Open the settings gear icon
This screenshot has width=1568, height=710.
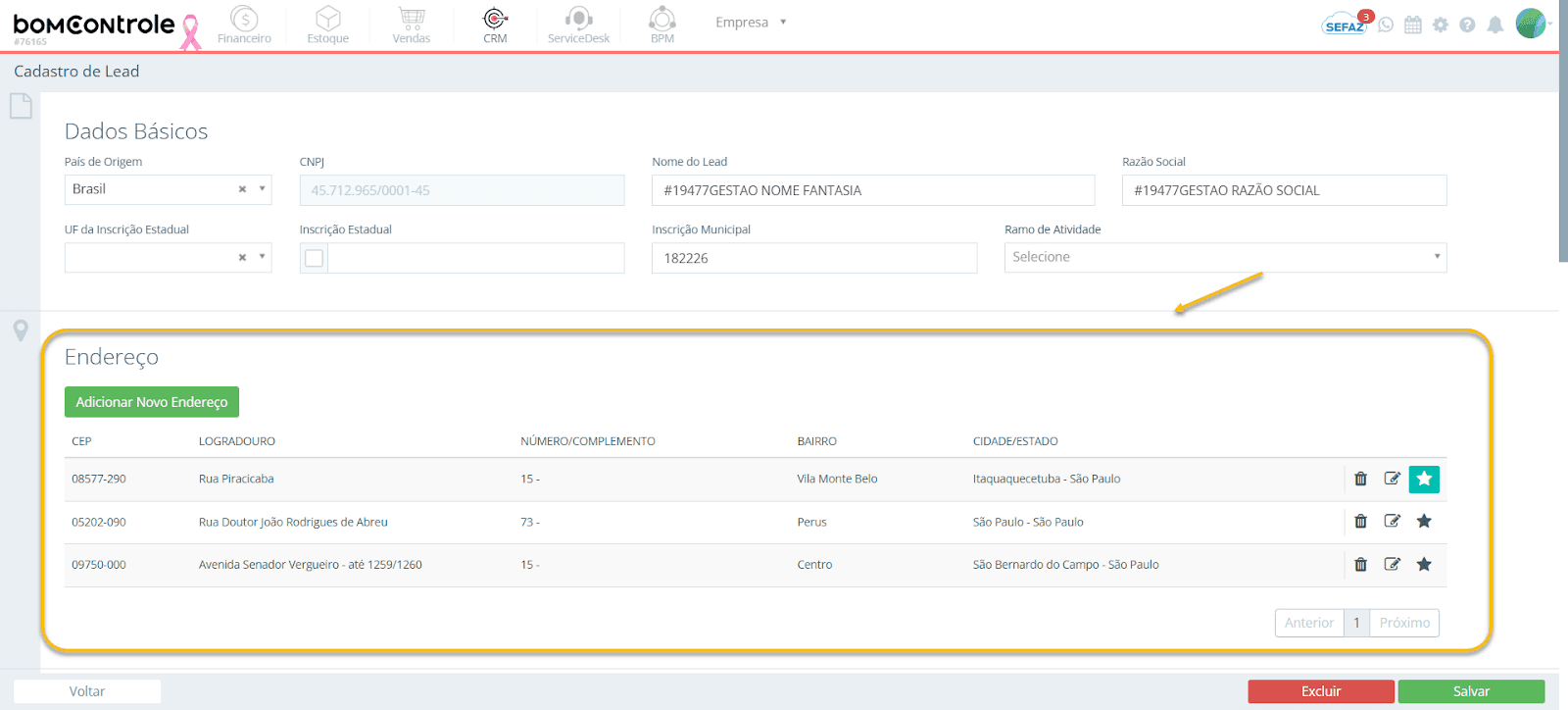click(x=1441, y=25)
